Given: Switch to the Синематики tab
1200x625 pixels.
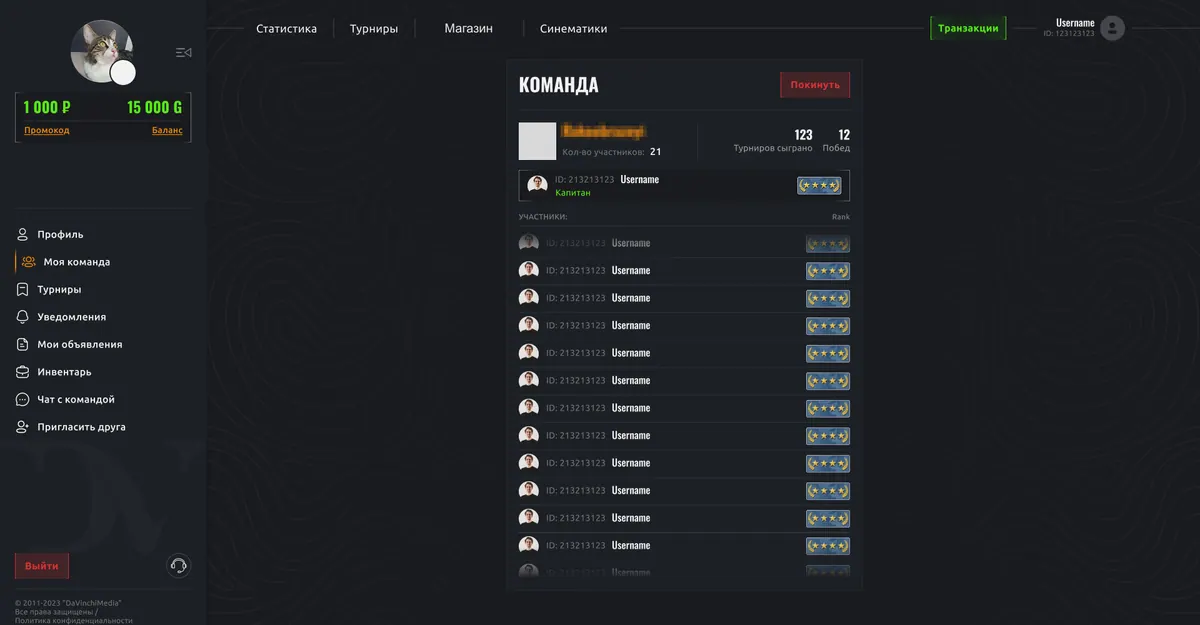Looking at the screenshot, I should pos(573,29).
